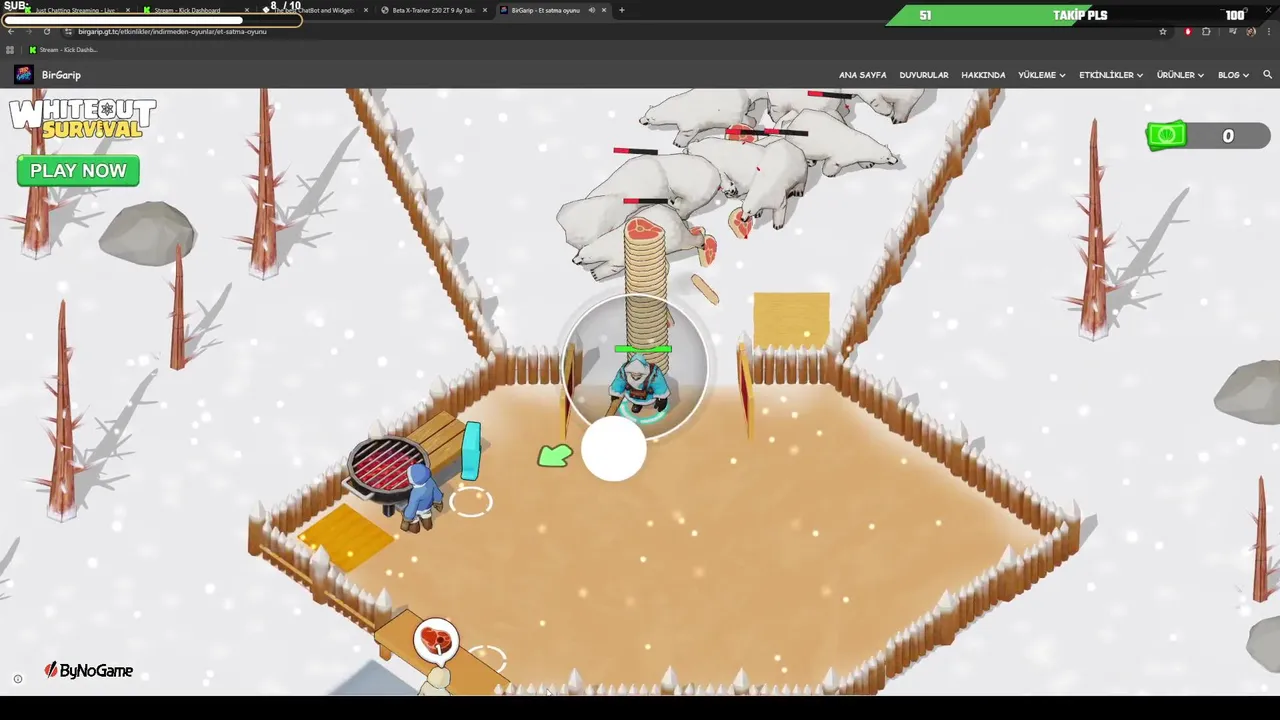Switch to the ChatBot and Widgets tab
Image resolution: width=1280 pixels, height=720 pixels.
click(x=313, y=10)
